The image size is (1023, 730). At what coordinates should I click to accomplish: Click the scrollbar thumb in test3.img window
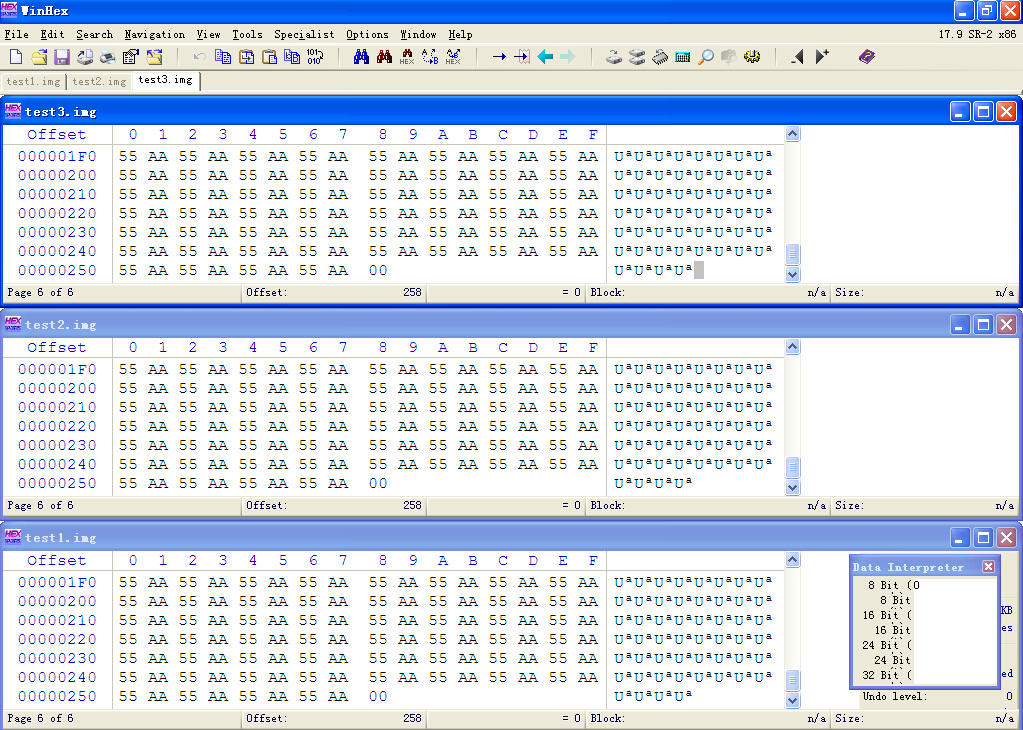tap(793, 254)
